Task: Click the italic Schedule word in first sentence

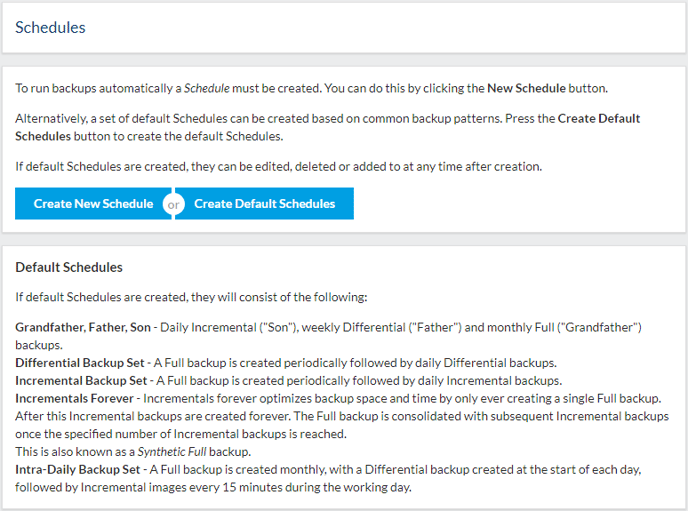Action: click(206, 88)
